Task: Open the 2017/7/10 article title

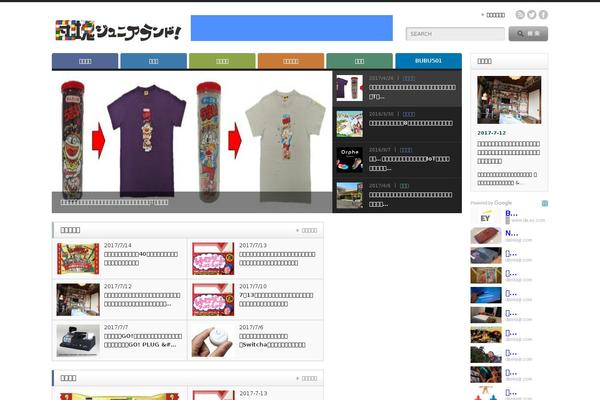Action: click(276, 299)
